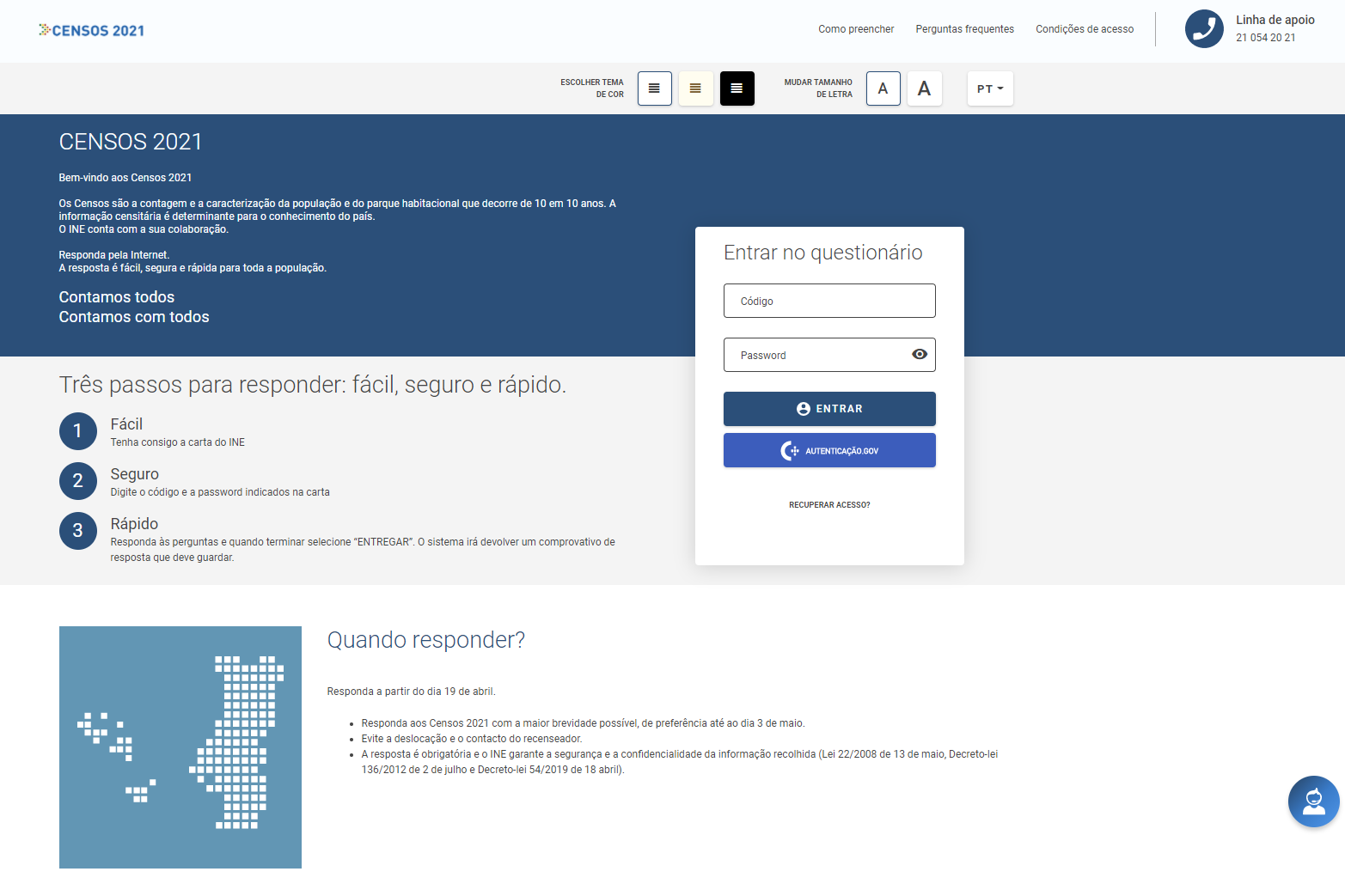The width and height of the screenshot is (1345, 896).
Task: Select the cream yellow color theme
Action: coord(695,88)
